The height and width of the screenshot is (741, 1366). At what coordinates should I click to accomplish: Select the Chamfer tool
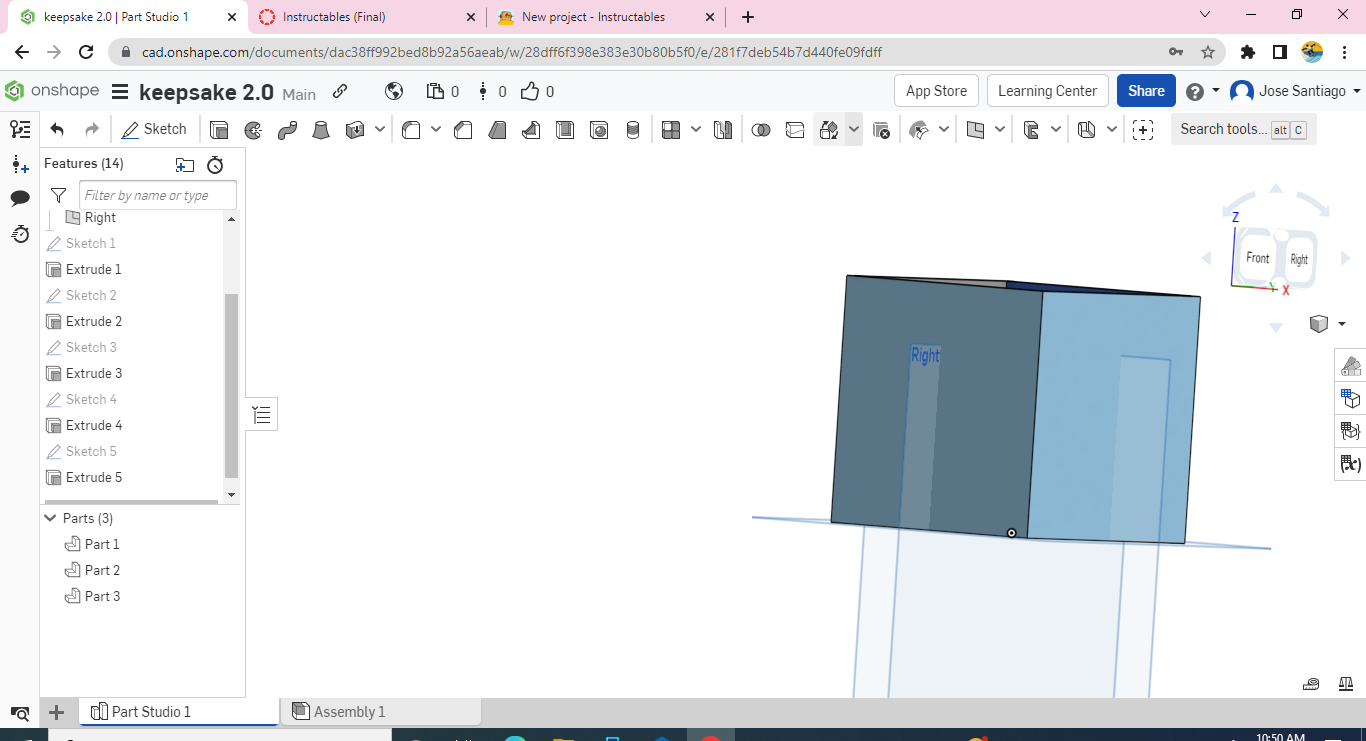pyautogui.click(x=463, y=130)
